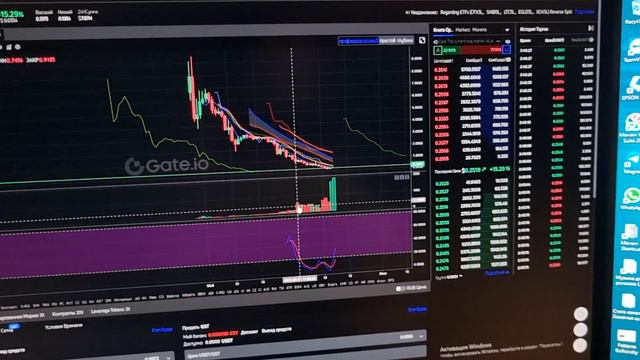Click the last price 0.2518 value
Viewport: 640px width, 360px height.
click(x=471, y=170)
